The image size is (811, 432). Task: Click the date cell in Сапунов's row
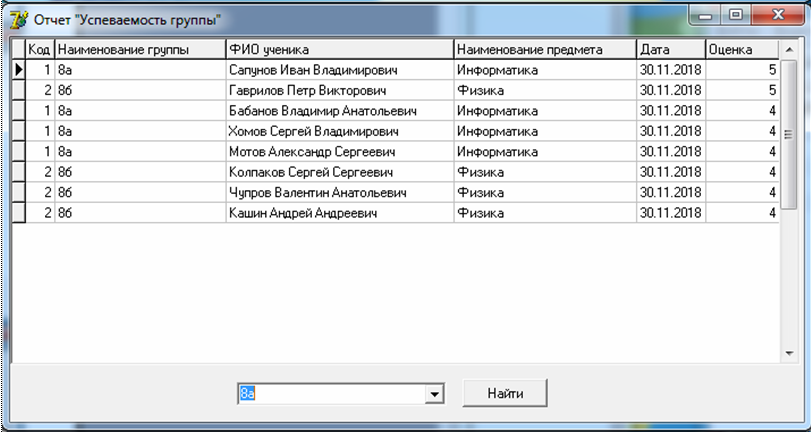coord(671,70)
